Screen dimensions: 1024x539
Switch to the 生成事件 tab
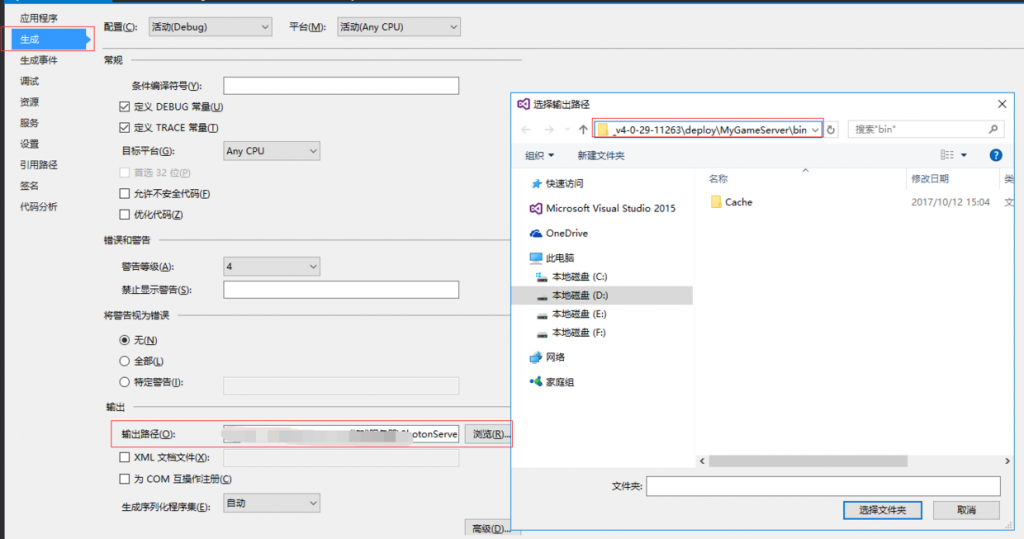coord(38,60)
